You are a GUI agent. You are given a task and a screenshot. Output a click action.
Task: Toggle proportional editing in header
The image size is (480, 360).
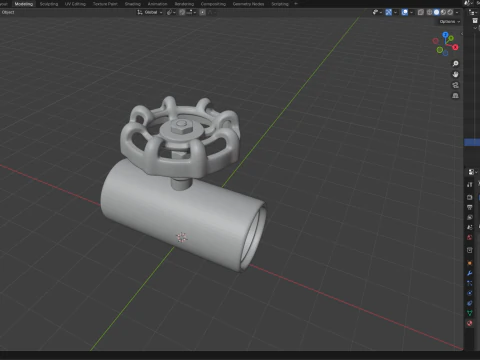[x=202, y=12]
